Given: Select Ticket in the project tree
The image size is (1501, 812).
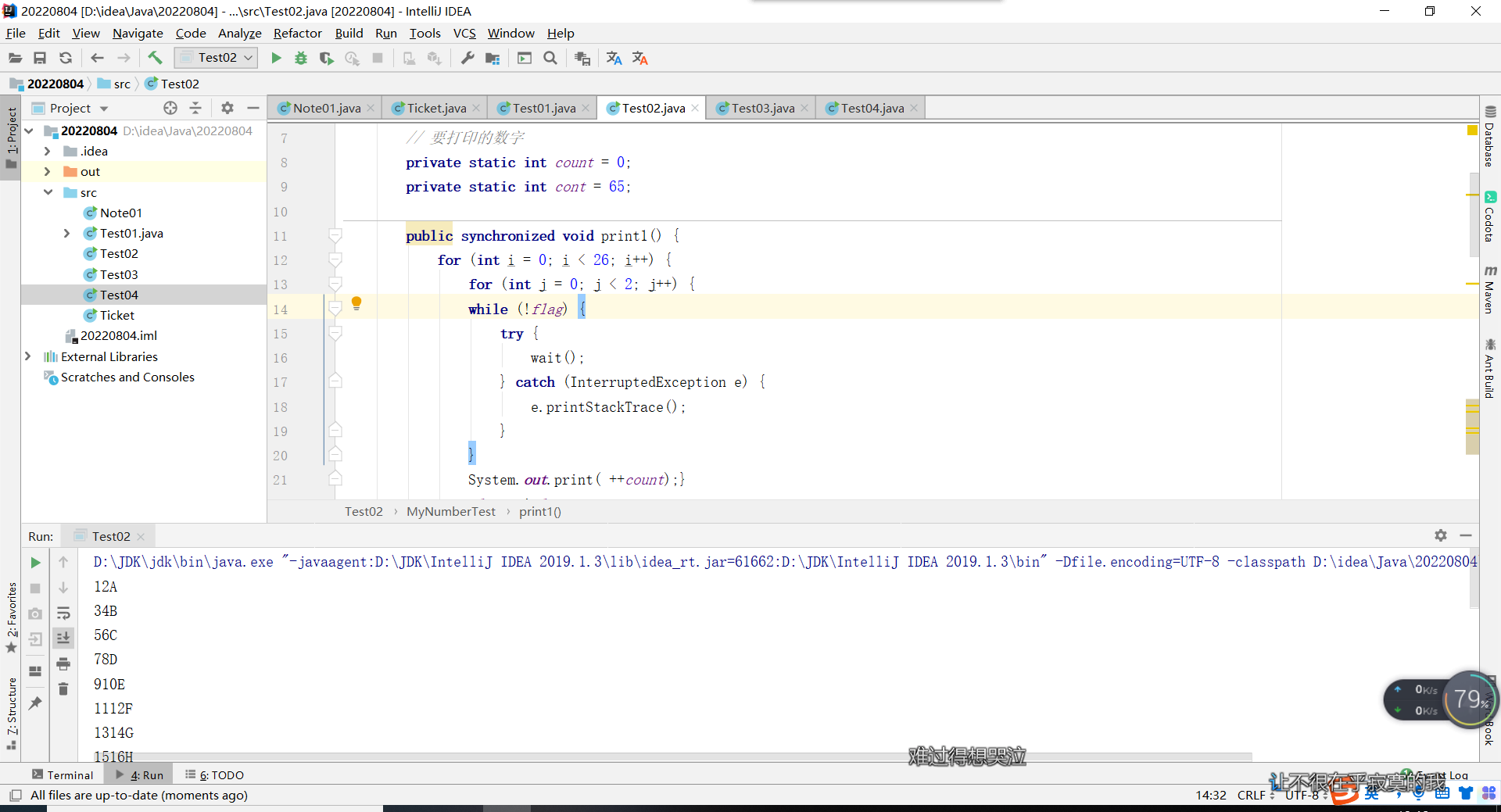Looking at the screenshot, I should (117, 315).
